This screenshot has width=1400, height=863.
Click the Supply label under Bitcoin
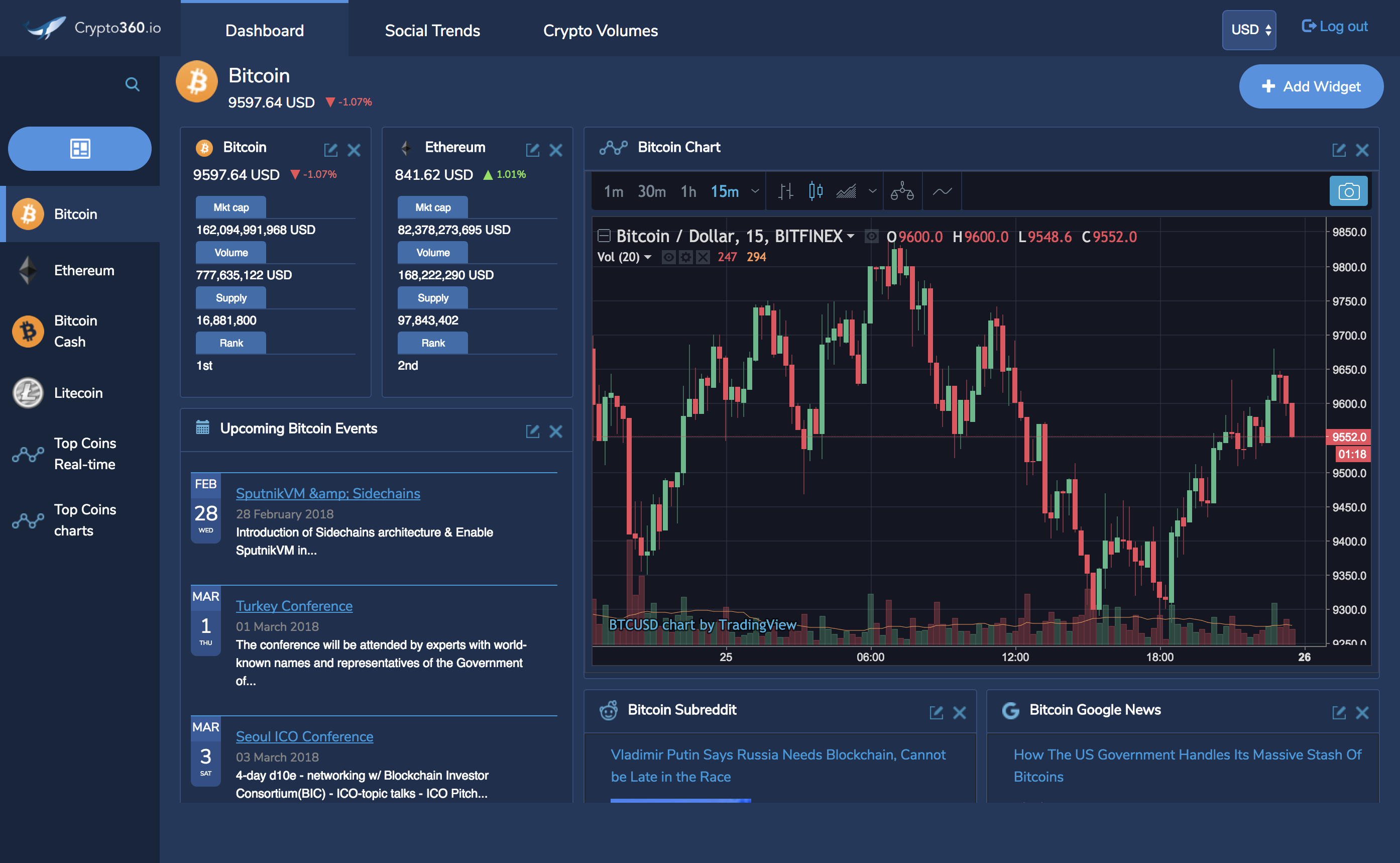[231, 298]
